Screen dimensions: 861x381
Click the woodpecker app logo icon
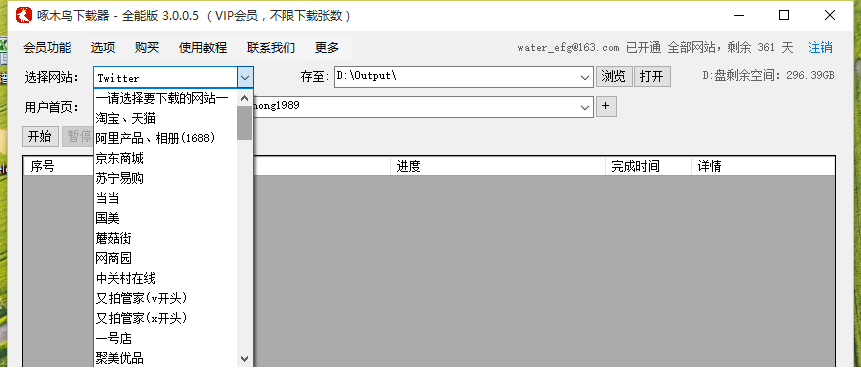pos(23,15)
